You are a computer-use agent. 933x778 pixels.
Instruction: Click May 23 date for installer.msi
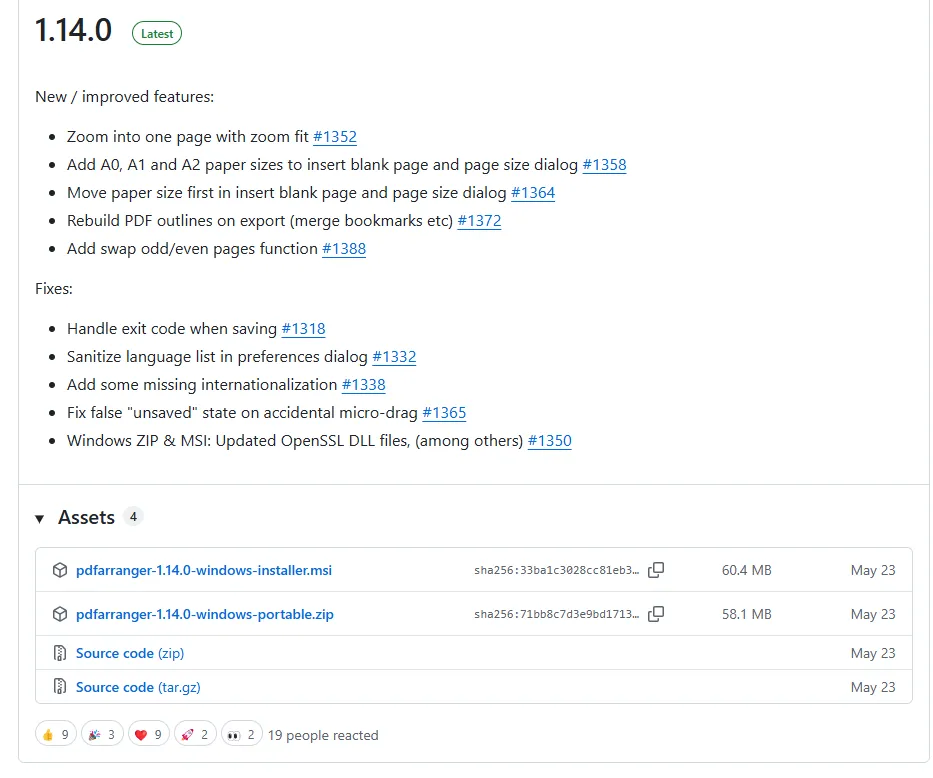[x=873, y=570]
